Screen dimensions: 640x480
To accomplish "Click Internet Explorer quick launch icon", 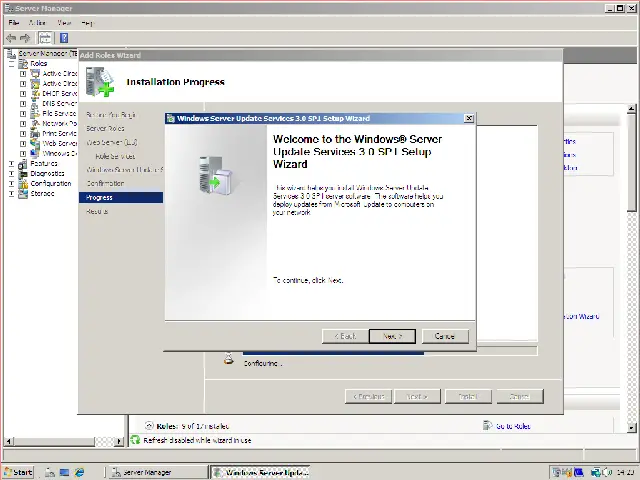I will click(x=79, y=472).
